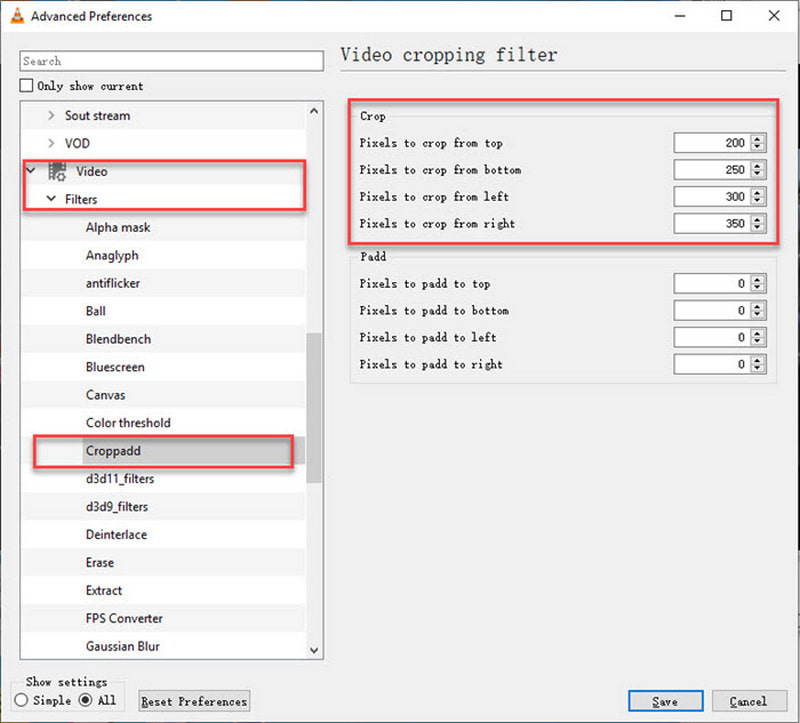
Task: Decrease pixels to crop from right
Action: (758, 228)
